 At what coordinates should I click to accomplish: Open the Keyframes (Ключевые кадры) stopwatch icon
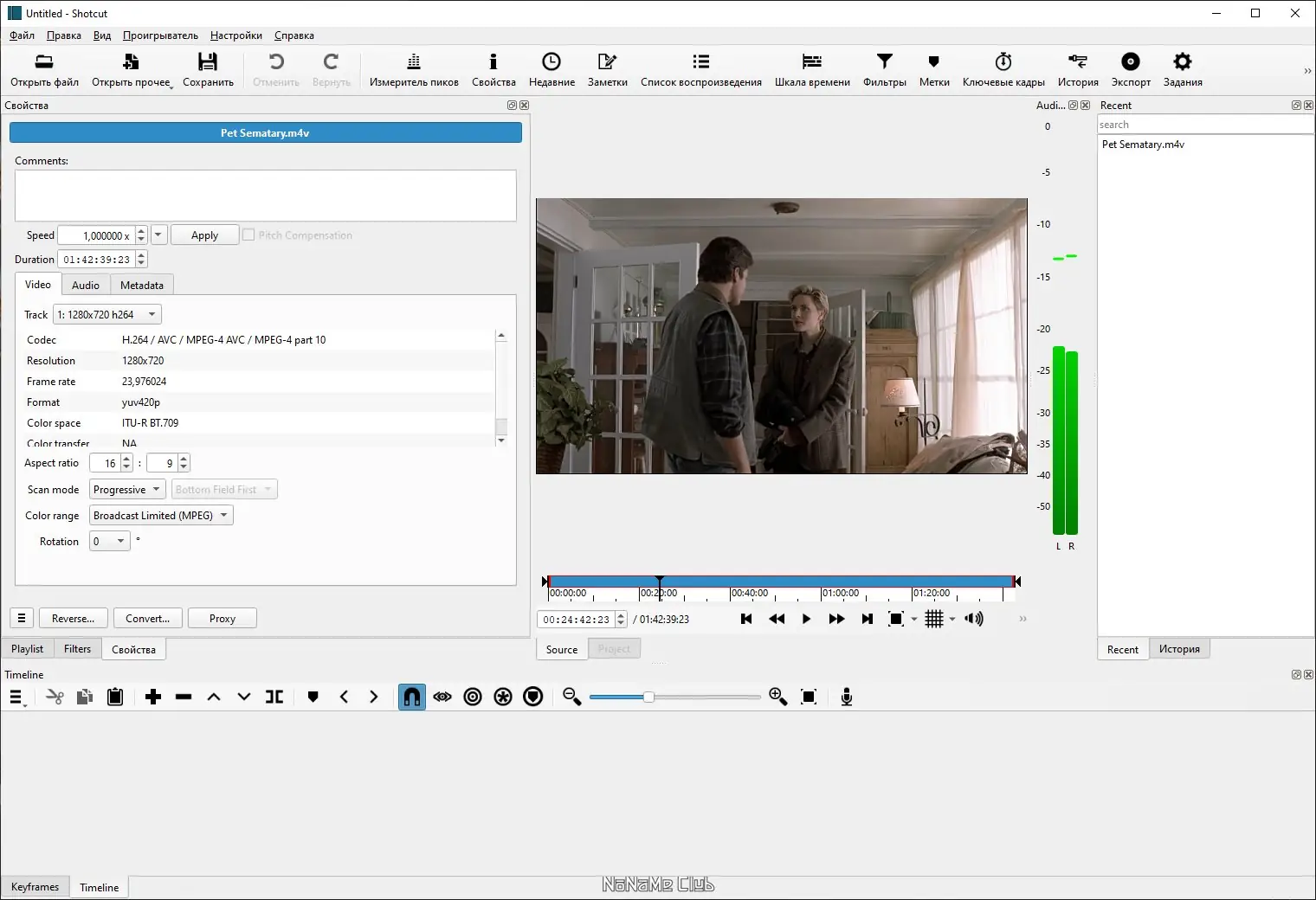point(1003,69)
